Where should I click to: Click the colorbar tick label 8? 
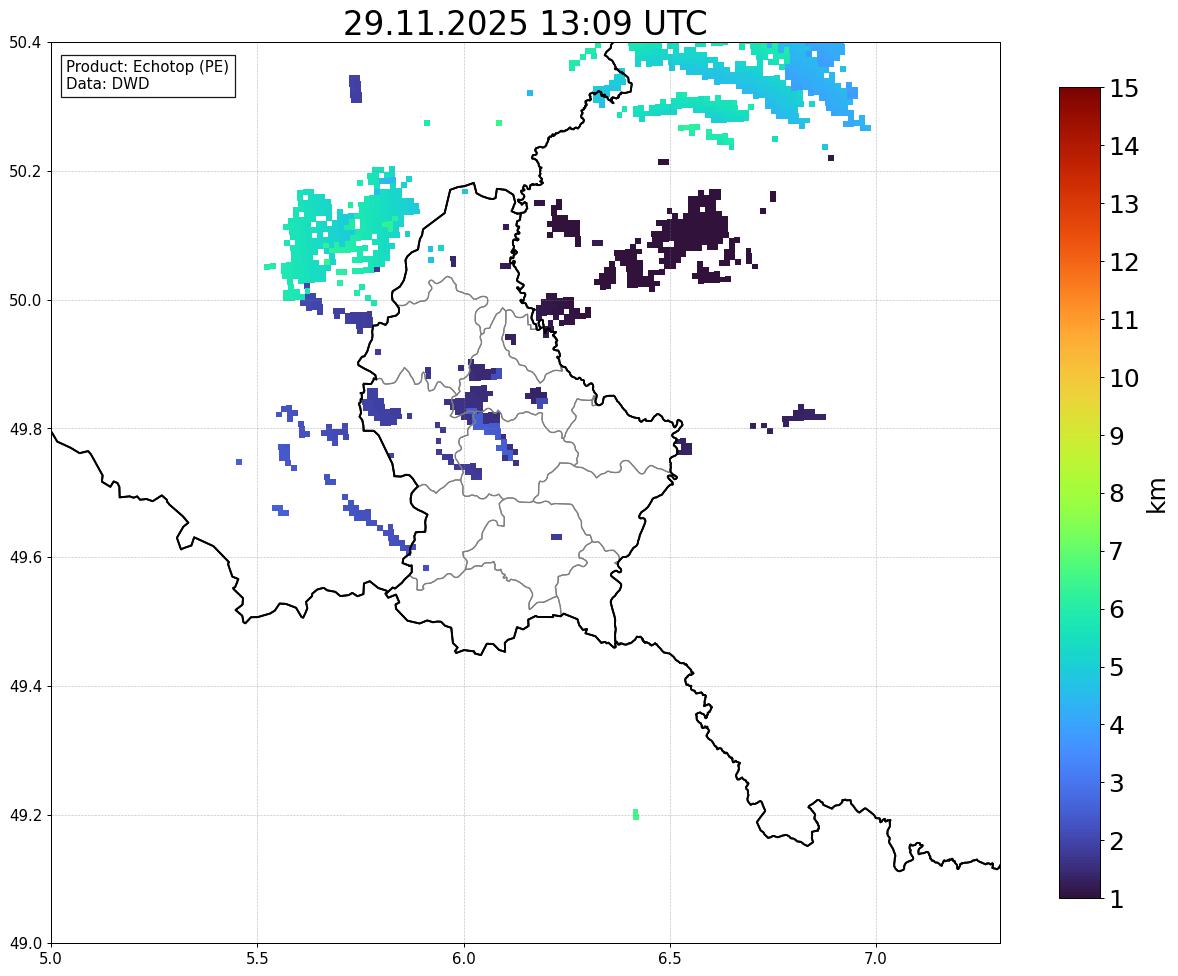point(1116,494)
